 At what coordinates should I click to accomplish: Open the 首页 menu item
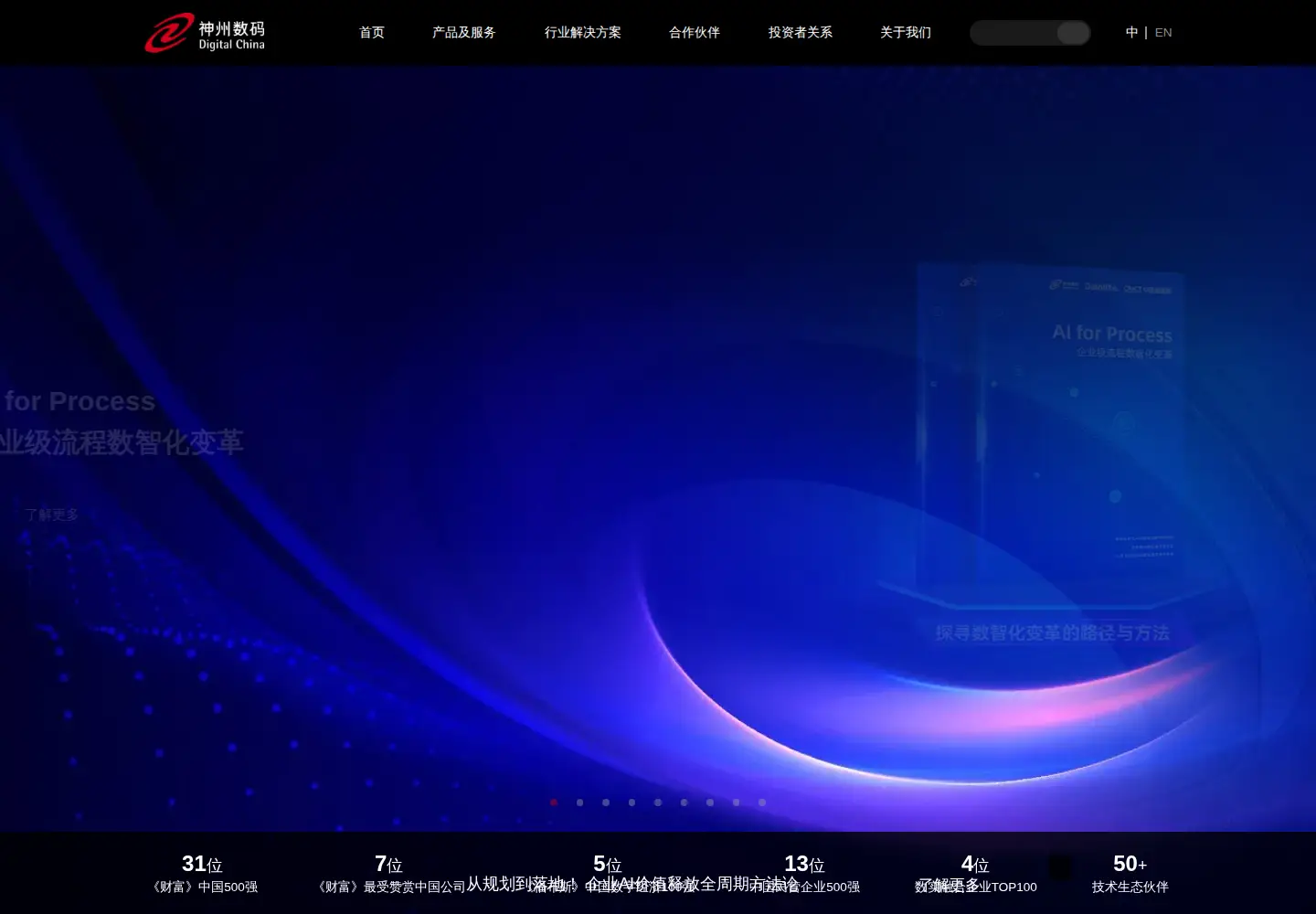click(x=372, y=33)
